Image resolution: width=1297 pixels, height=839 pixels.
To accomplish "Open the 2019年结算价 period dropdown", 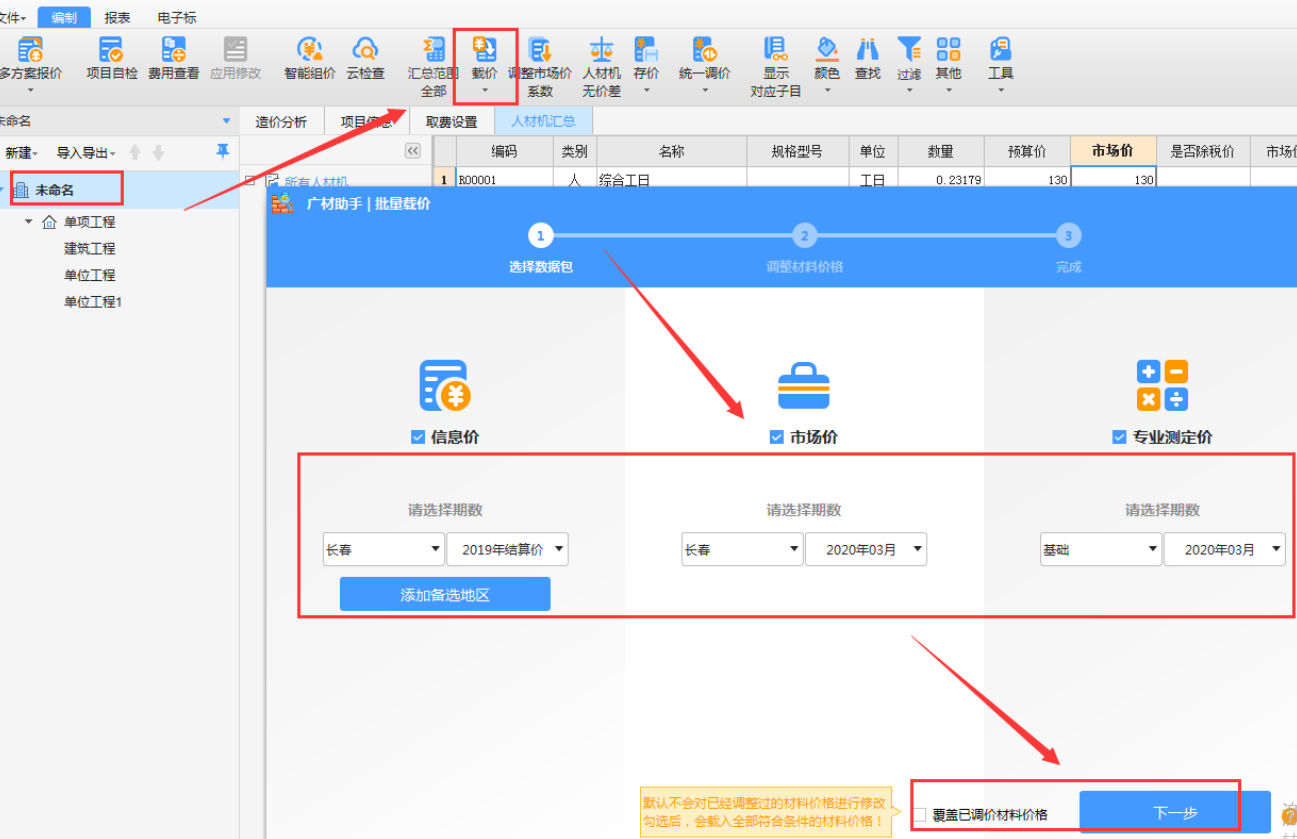I will 508,549.
